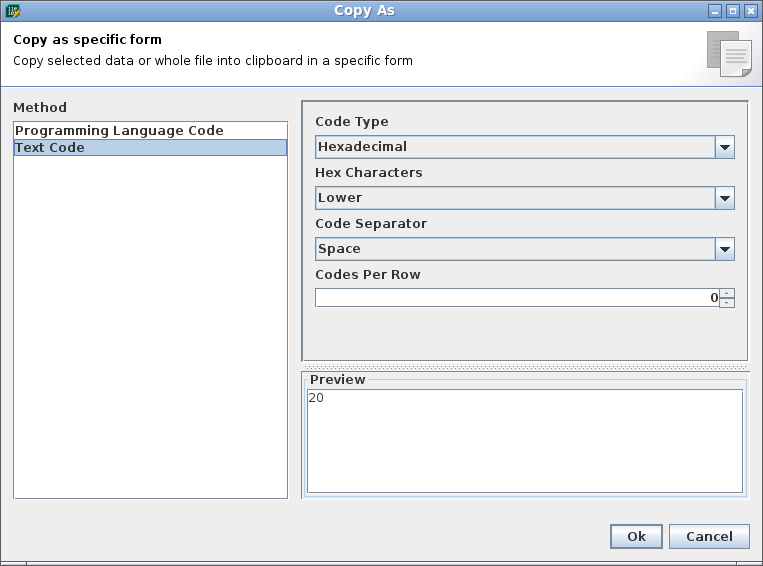Image resolution: width=763 pixels, height=566 pixels.
Task: Click the Code Type label
Action: click(352, 122)
